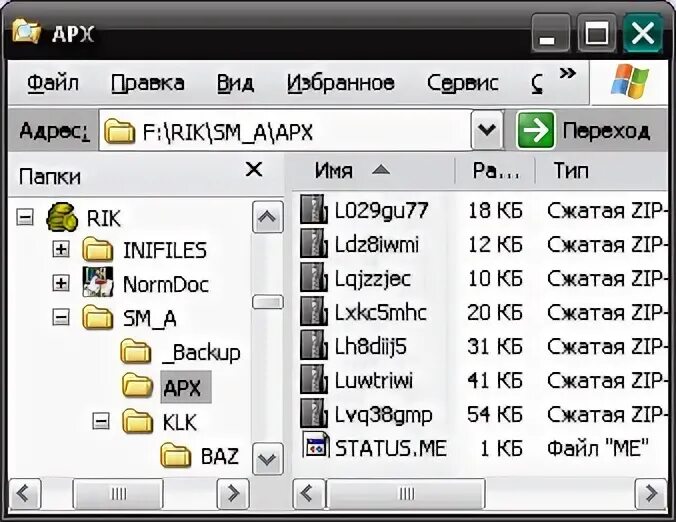Open the Вид menu

[235, 83]
